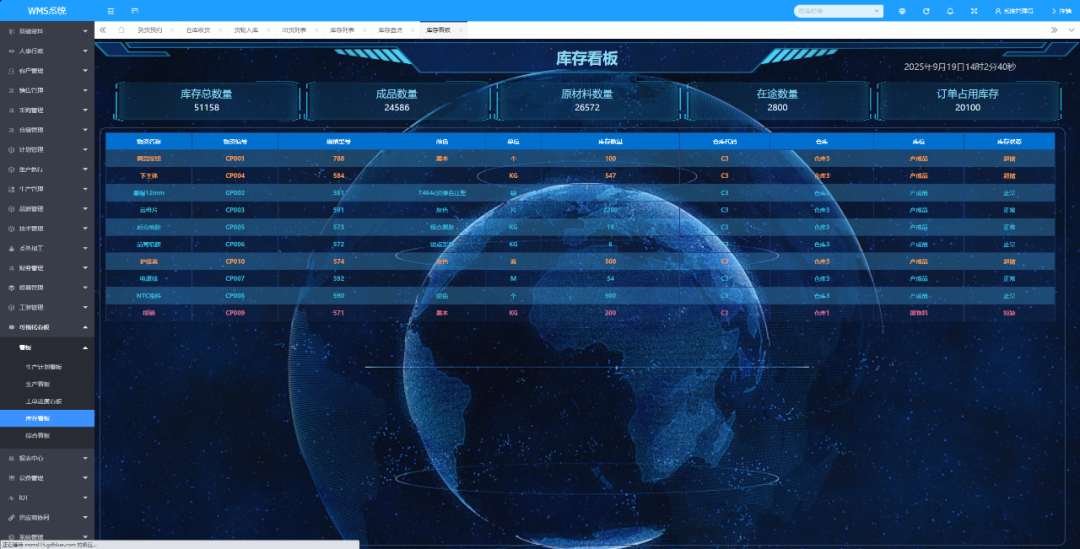Expand the 基础资料 menu arrow
The height and width of the screenshot is (549, 1080).
[85, 32]
